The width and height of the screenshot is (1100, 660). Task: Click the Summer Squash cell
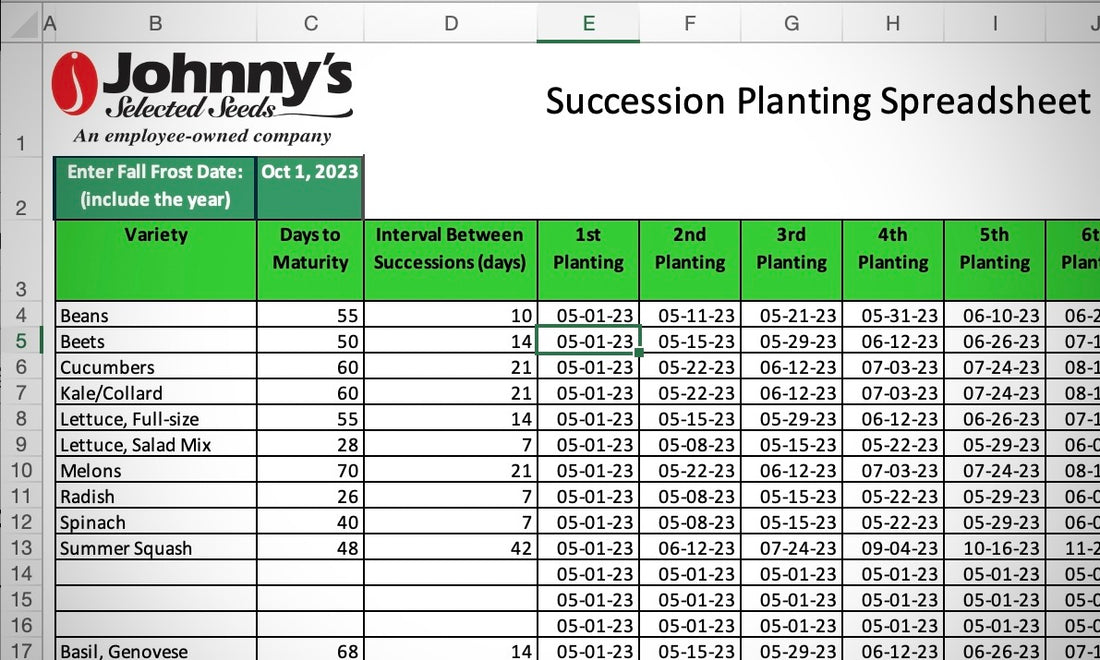pos(156,548)
